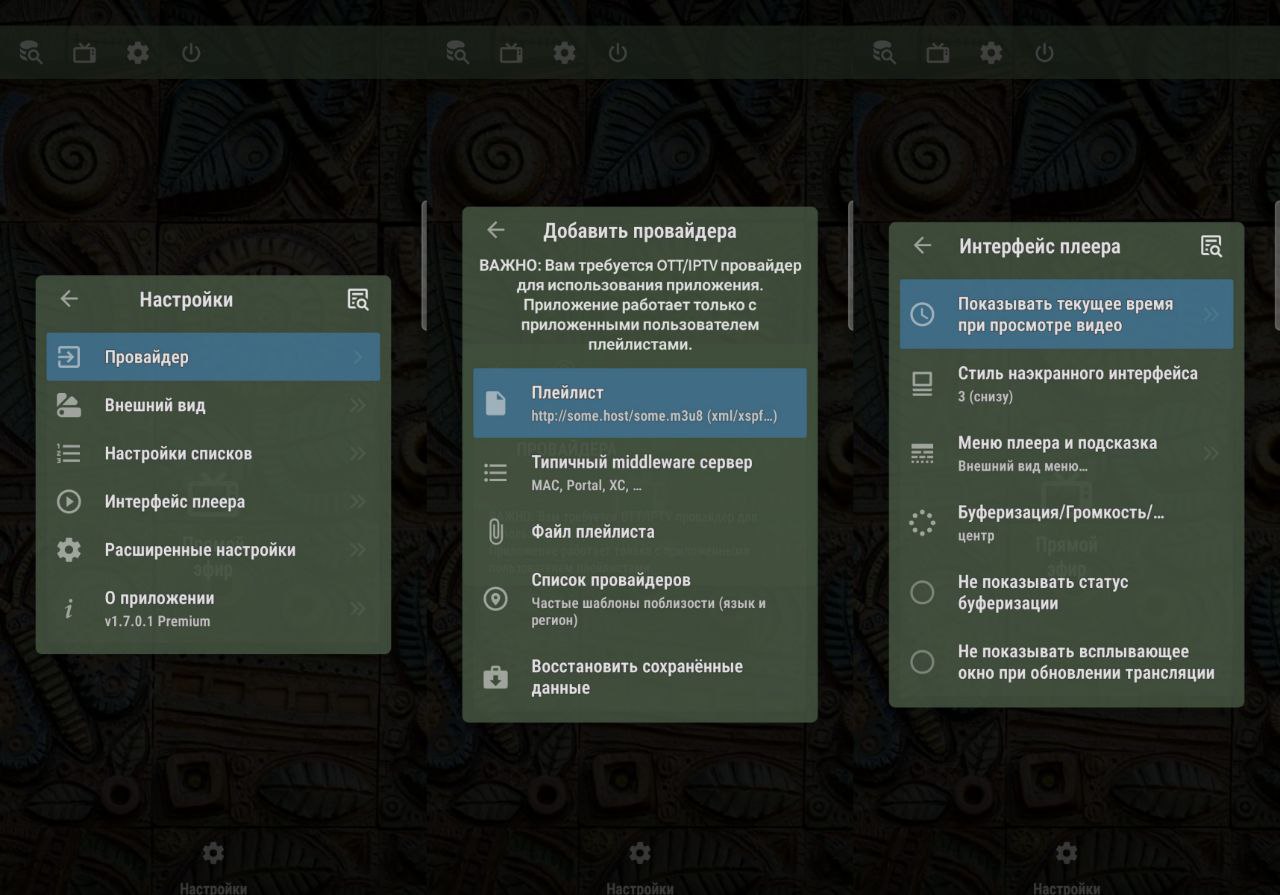1280x895 pixels.
Task: Expand the Внешний вид chevron arrow
Action: (358, 405)
